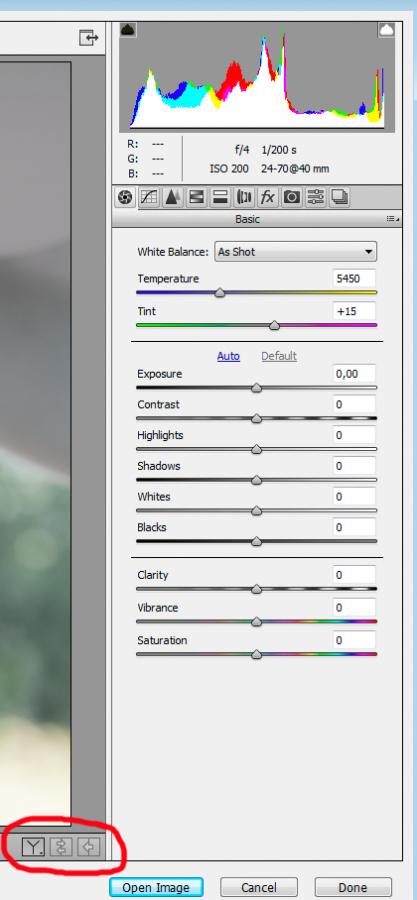Screen dimensions: 417x900
Task: Click the Contrast value field
Action: click(354, 404)
